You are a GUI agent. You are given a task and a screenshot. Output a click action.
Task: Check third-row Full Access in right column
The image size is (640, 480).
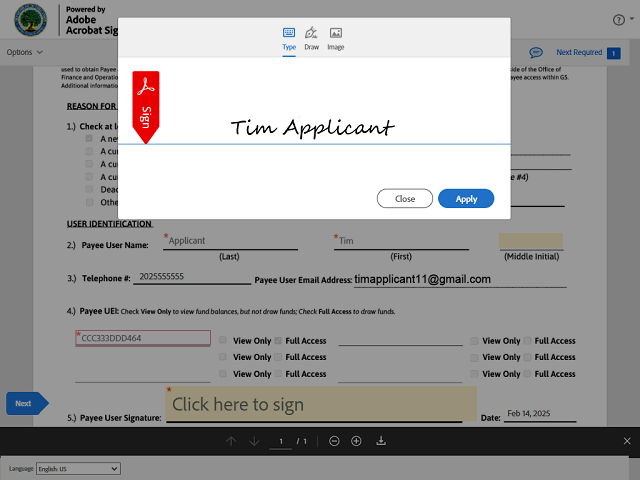[x=527, y=373]
